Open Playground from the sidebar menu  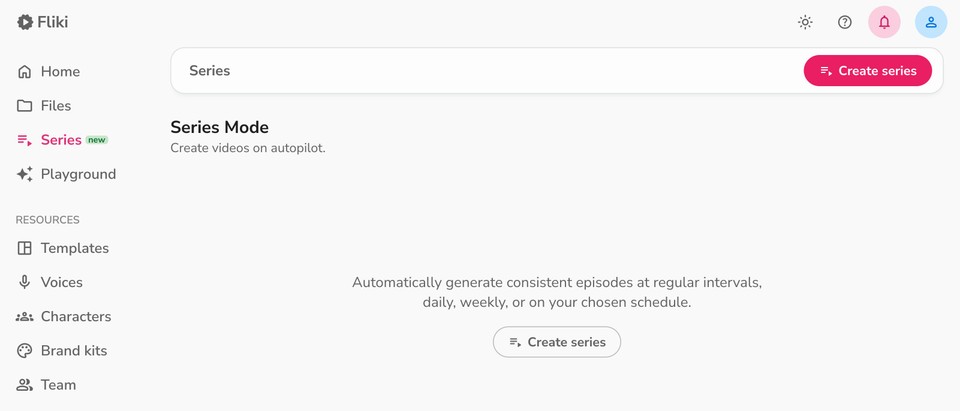click(x=78, y=174)
